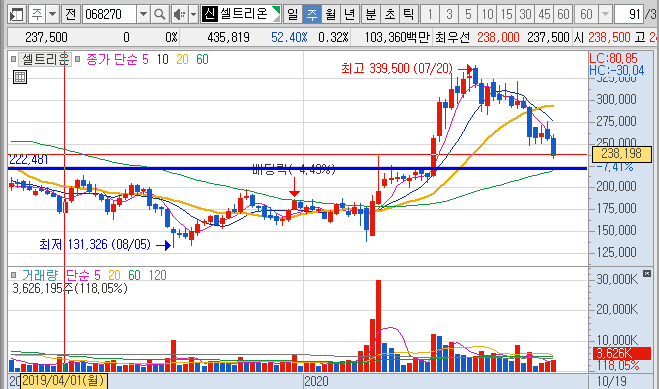This screenshot has width=659, height=389.
Task: Open stock search with magnifier icon
Action: coord(160,14)
